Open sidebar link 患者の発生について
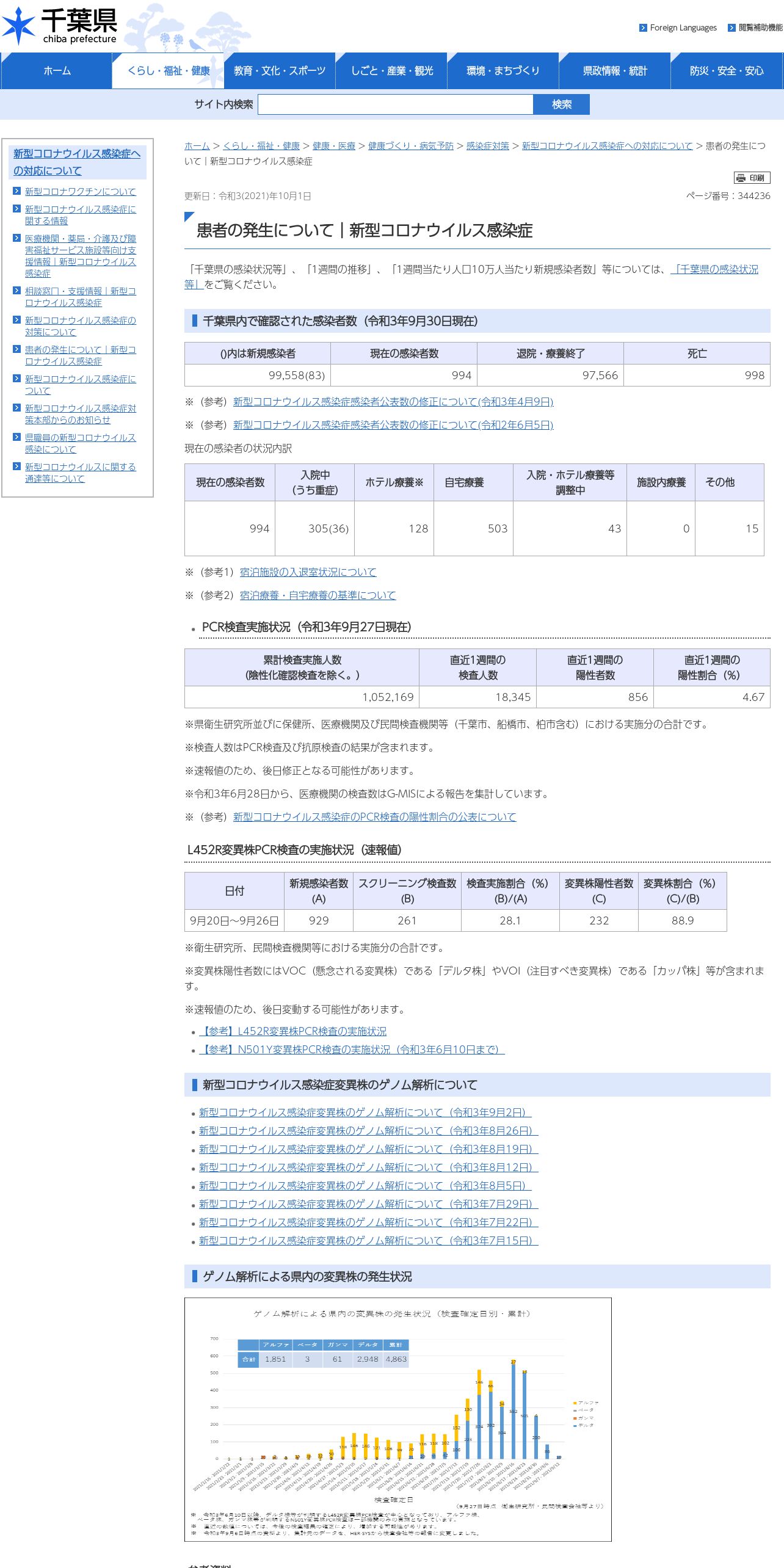Viewport: 784px width, 1568px height. (81, 355)
